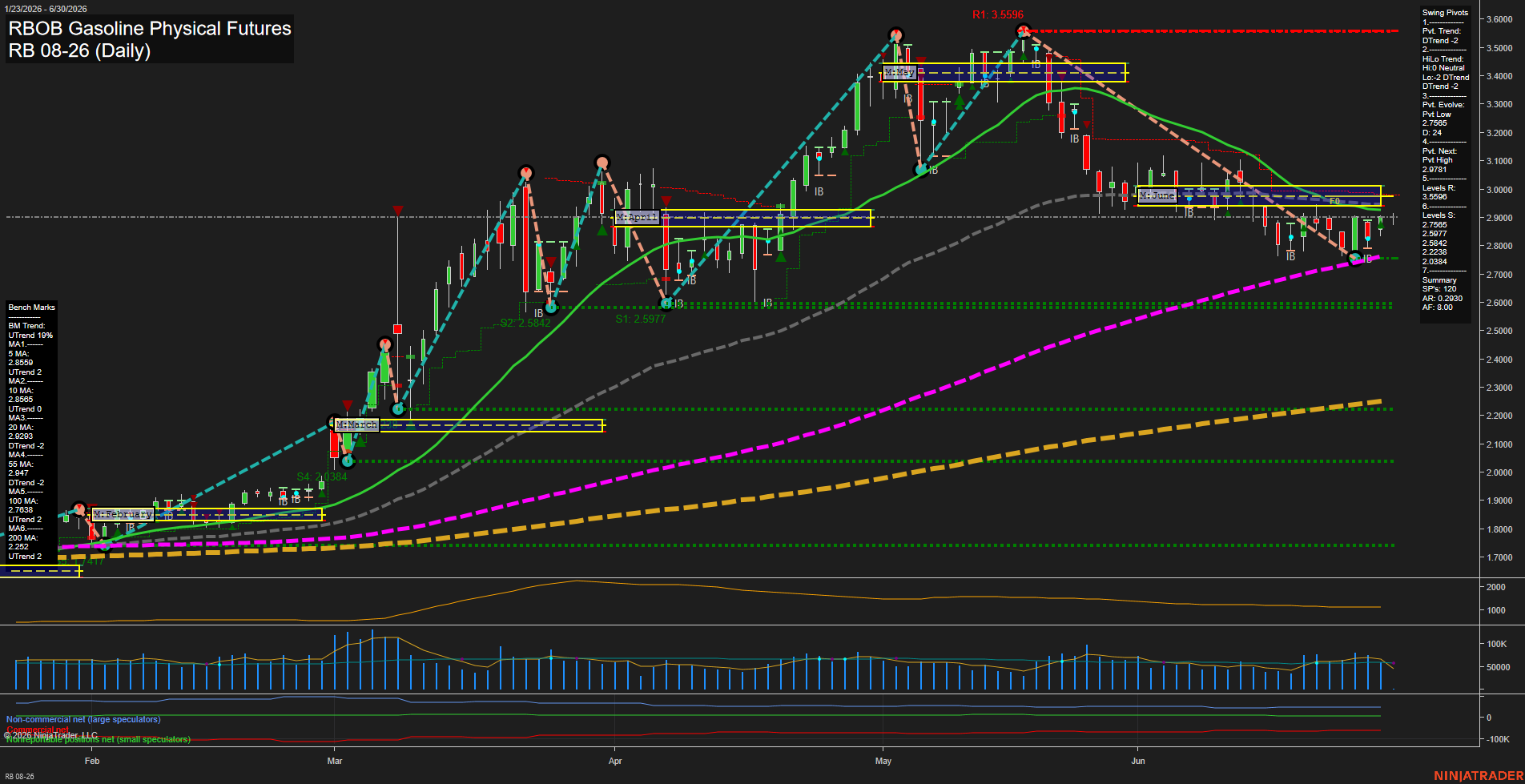Click the 3.6000 price axis label
The height and width of the screenshot is (784, 1525).
click(1499, 20)
